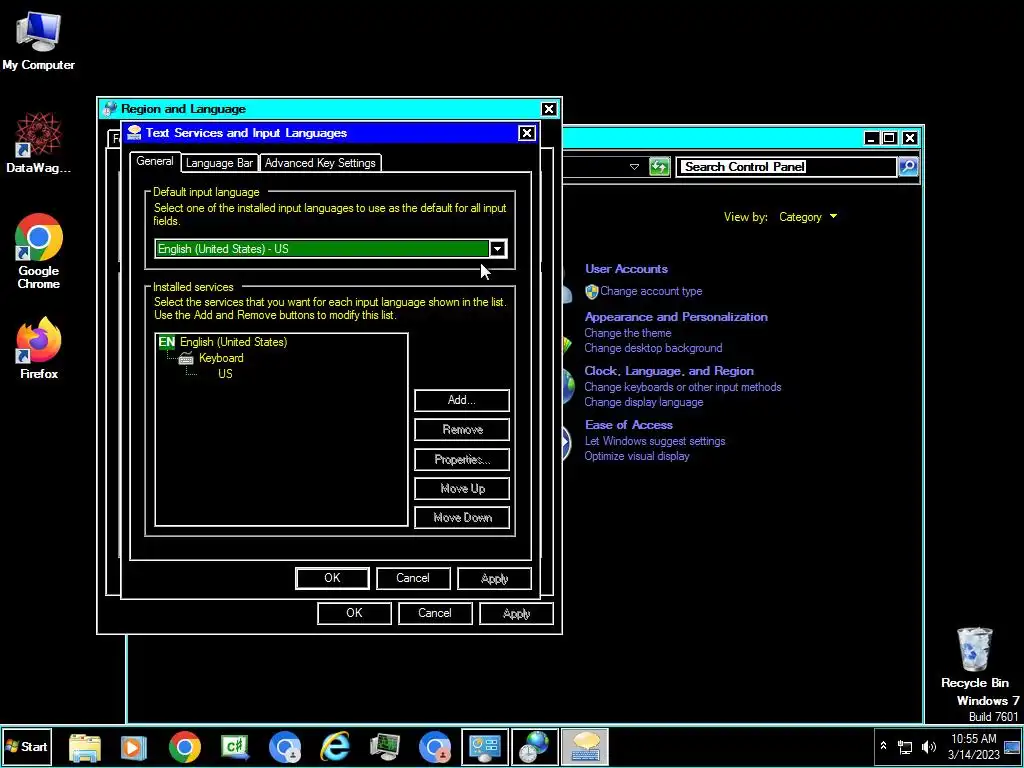Click the Properties... button
The height and width of the screenshot is (768, 1024).
click(462, 459)
